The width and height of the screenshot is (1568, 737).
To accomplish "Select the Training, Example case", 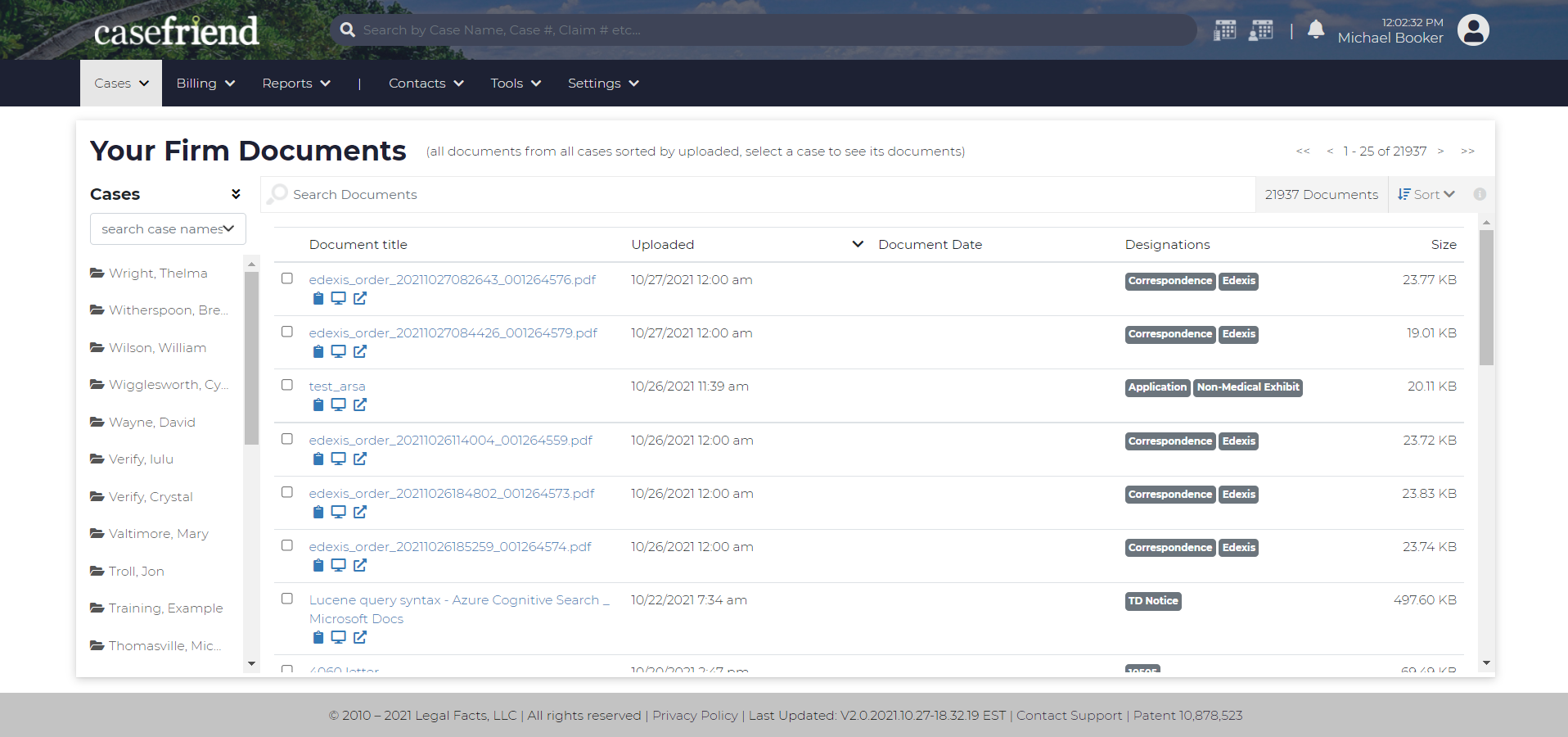I will click(x=166, y=608).
